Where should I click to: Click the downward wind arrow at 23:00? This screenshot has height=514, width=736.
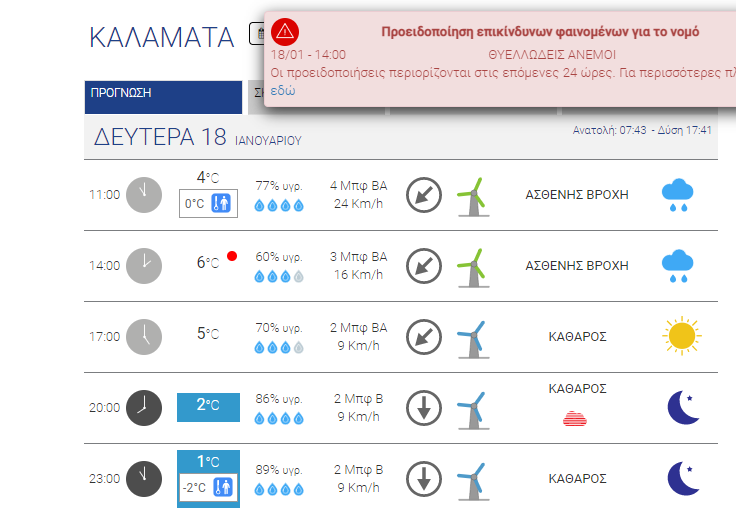pos(424,479)
